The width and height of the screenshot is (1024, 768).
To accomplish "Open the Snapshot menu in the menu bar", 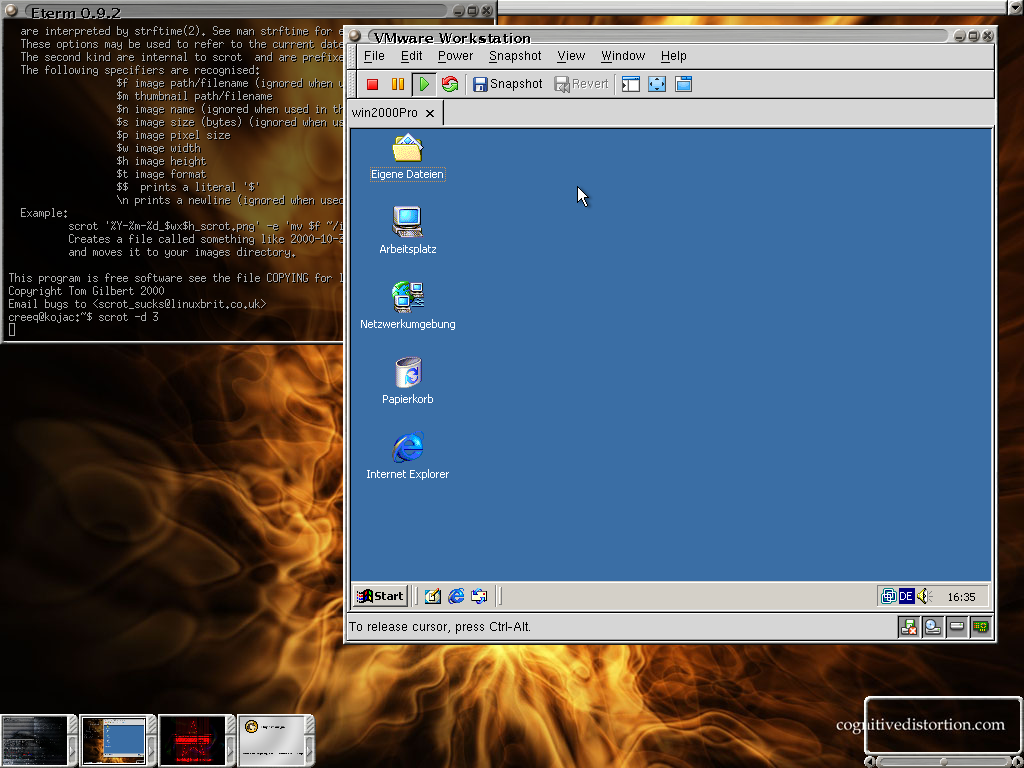I will [515, 56].
